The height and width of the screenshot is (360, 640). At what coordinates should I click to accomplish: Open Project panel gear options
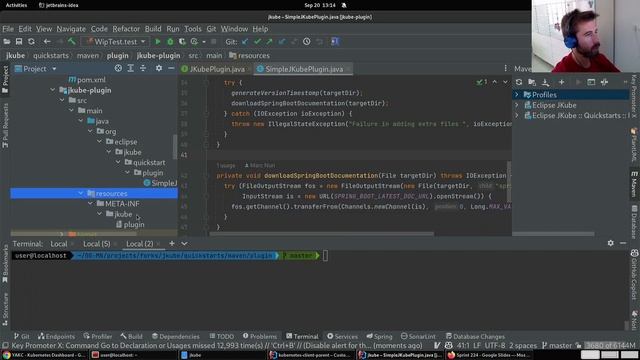(159, 69)
